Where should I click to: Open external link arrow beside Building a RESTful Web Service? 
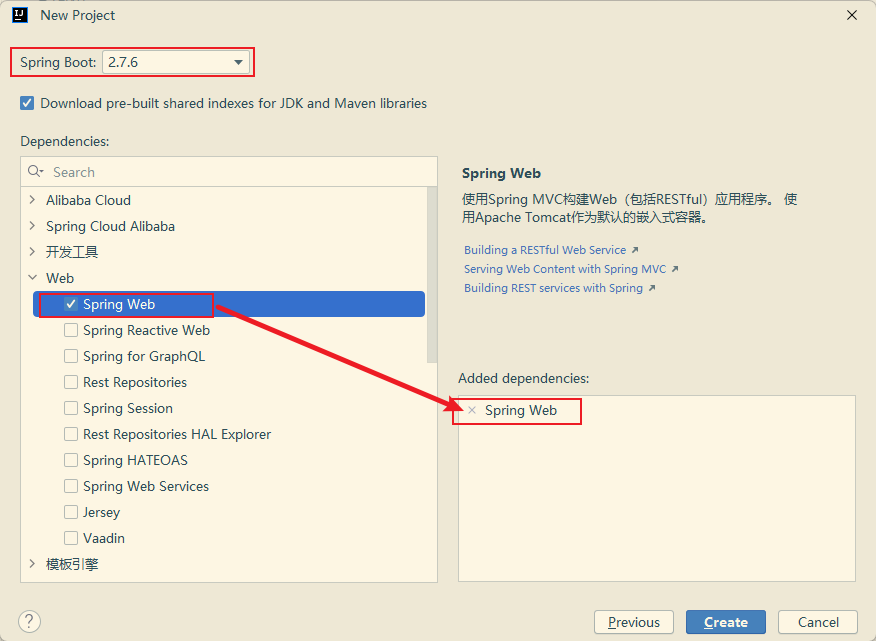pos(635,250)
